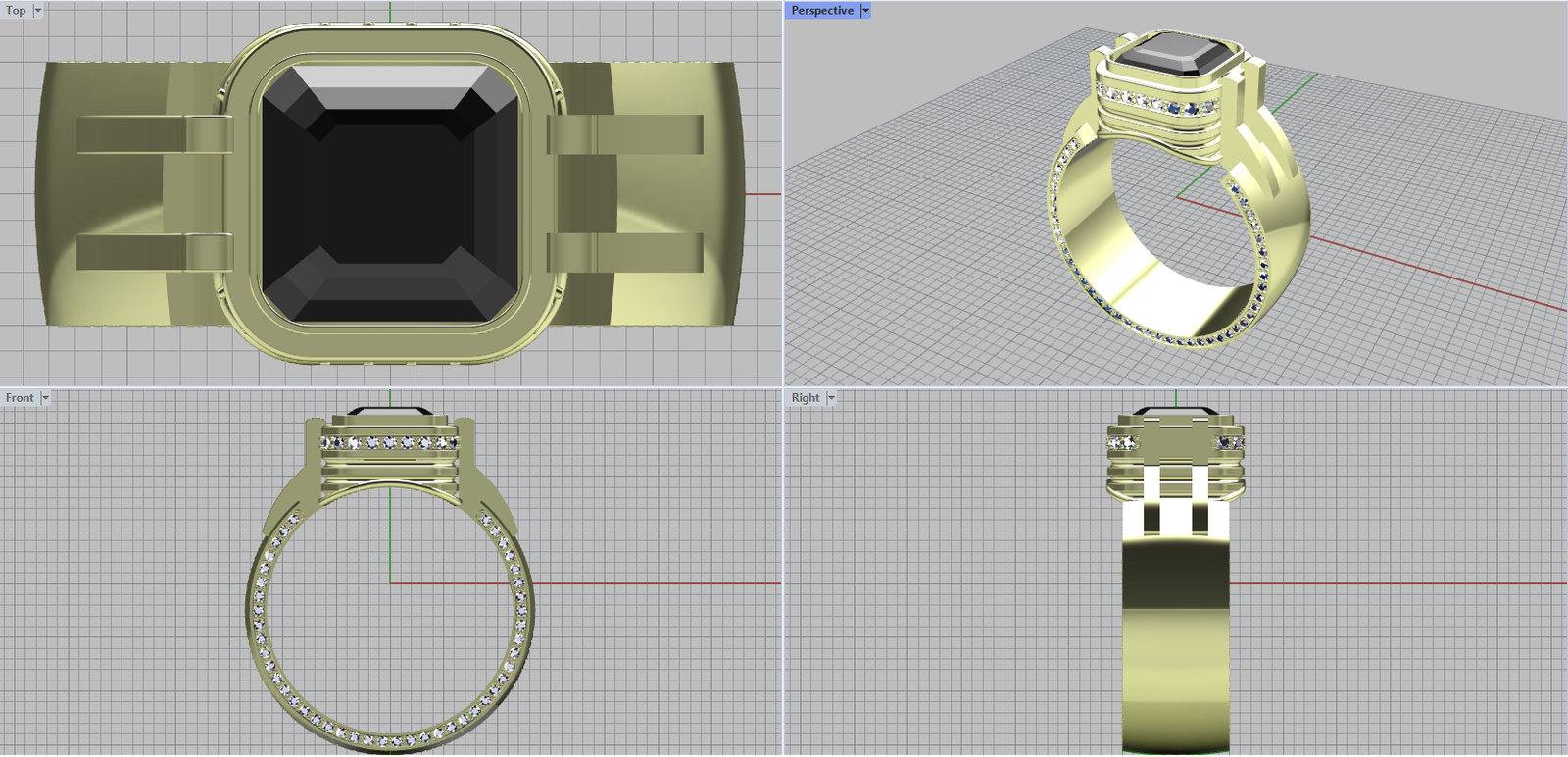Image resolution: width=1568 pixels, height=757 pixels.
Task: Activate the Top viewport title label
Action: (x=16, y=11)
